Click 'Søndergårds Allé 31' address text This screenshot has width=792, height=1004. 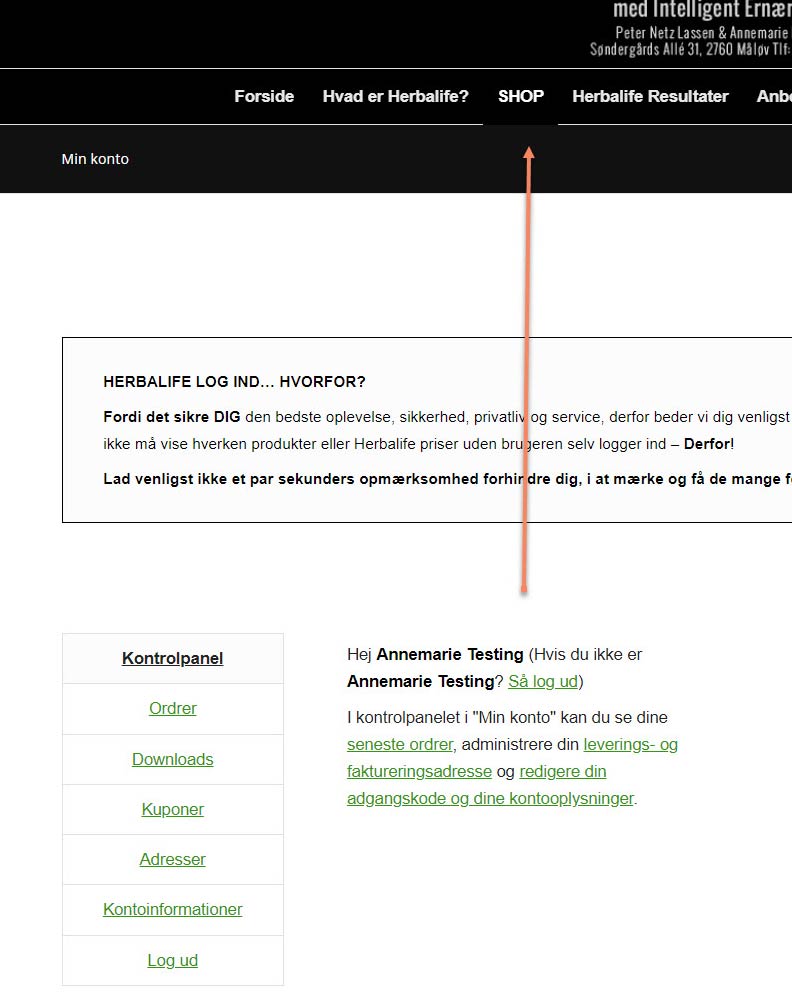(646, 49)
